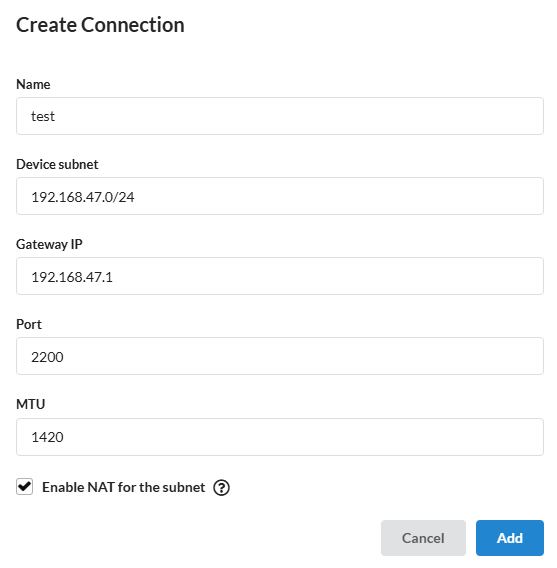Confirm the connection with the Add button
The height and width of the screenshot is (568, 557).
point(510,538)
